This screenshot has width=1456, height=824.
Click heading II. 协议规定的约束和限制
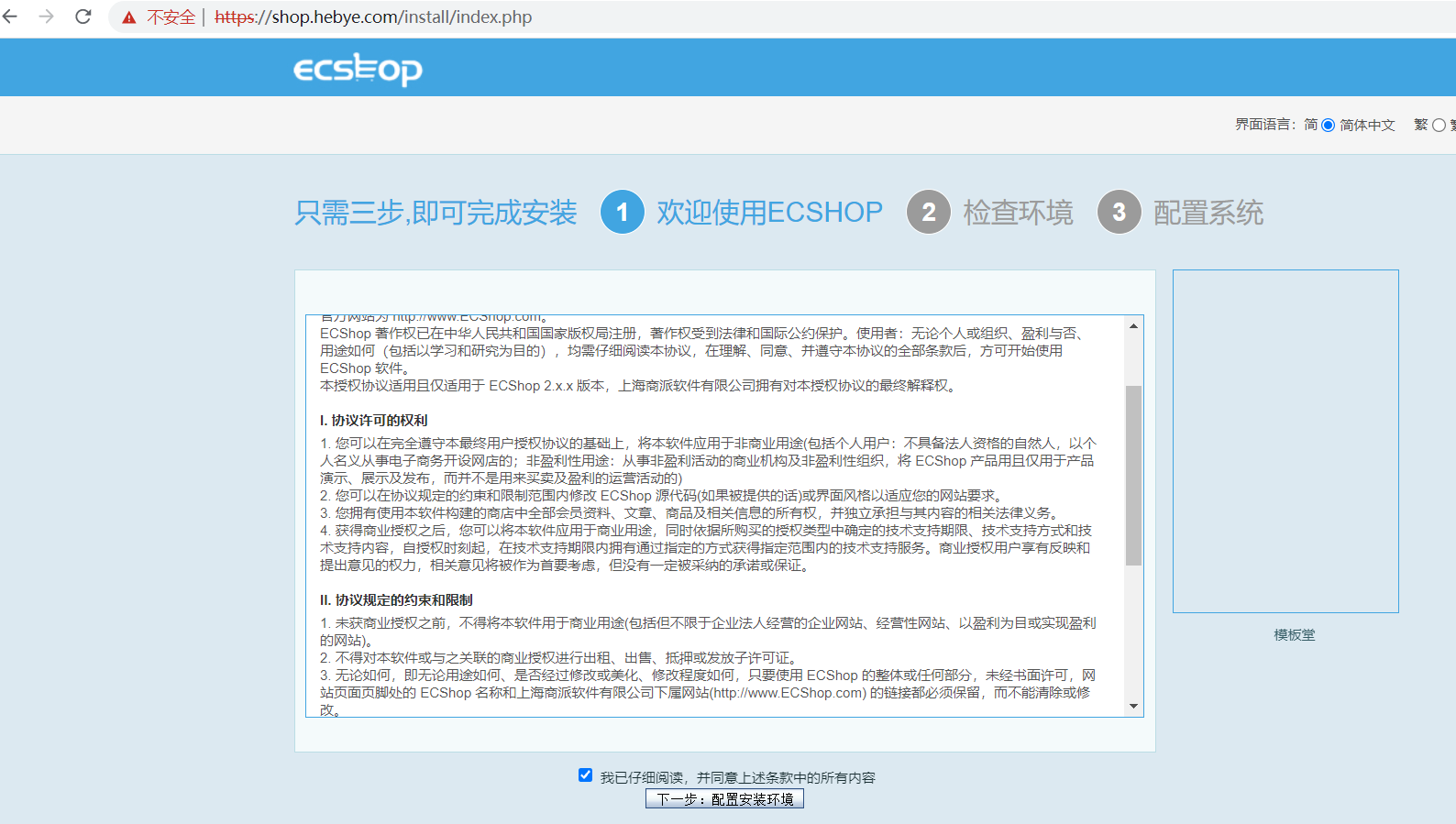tap(396, 600)
